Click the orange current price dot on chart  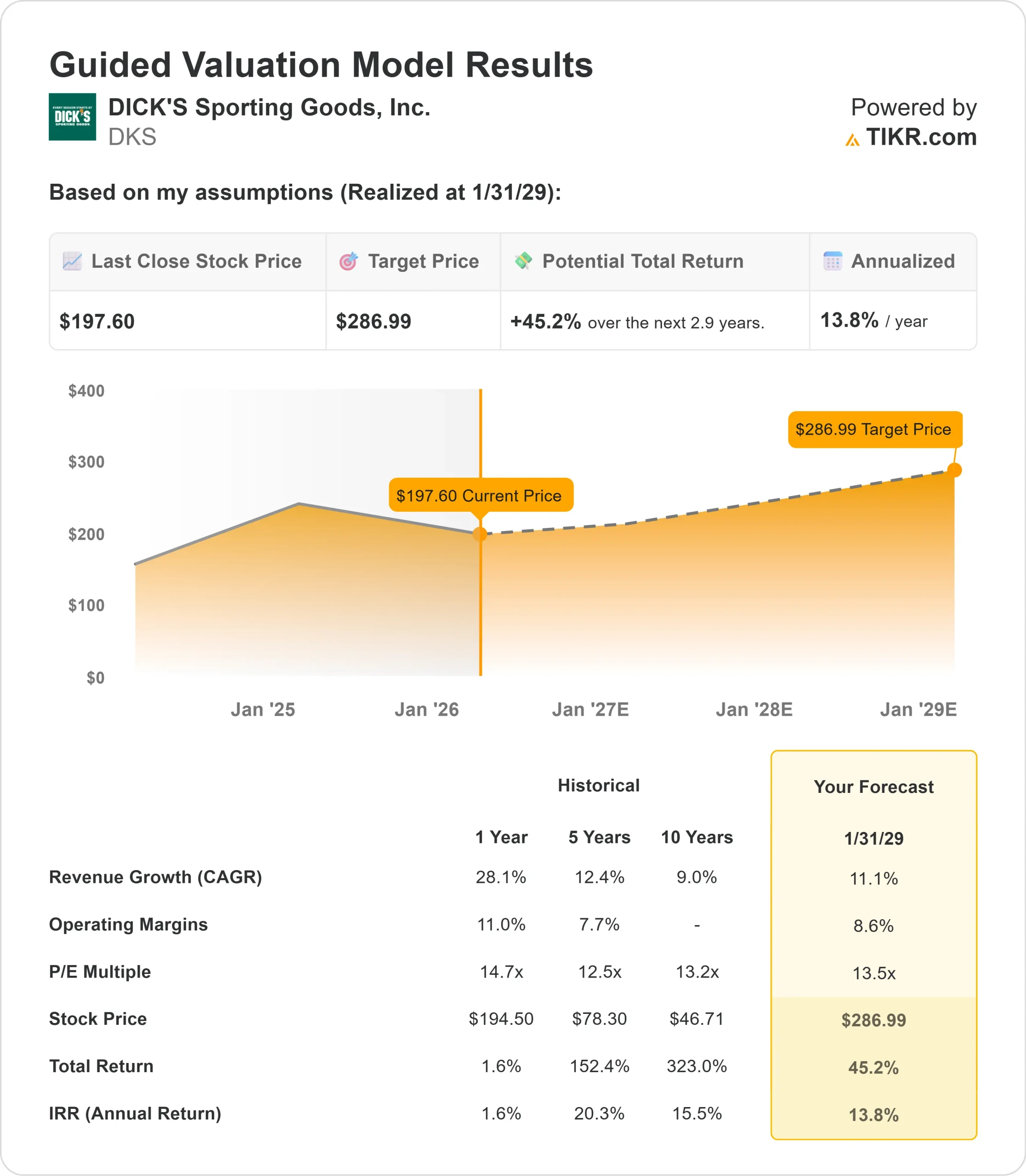tap(480, 534)
